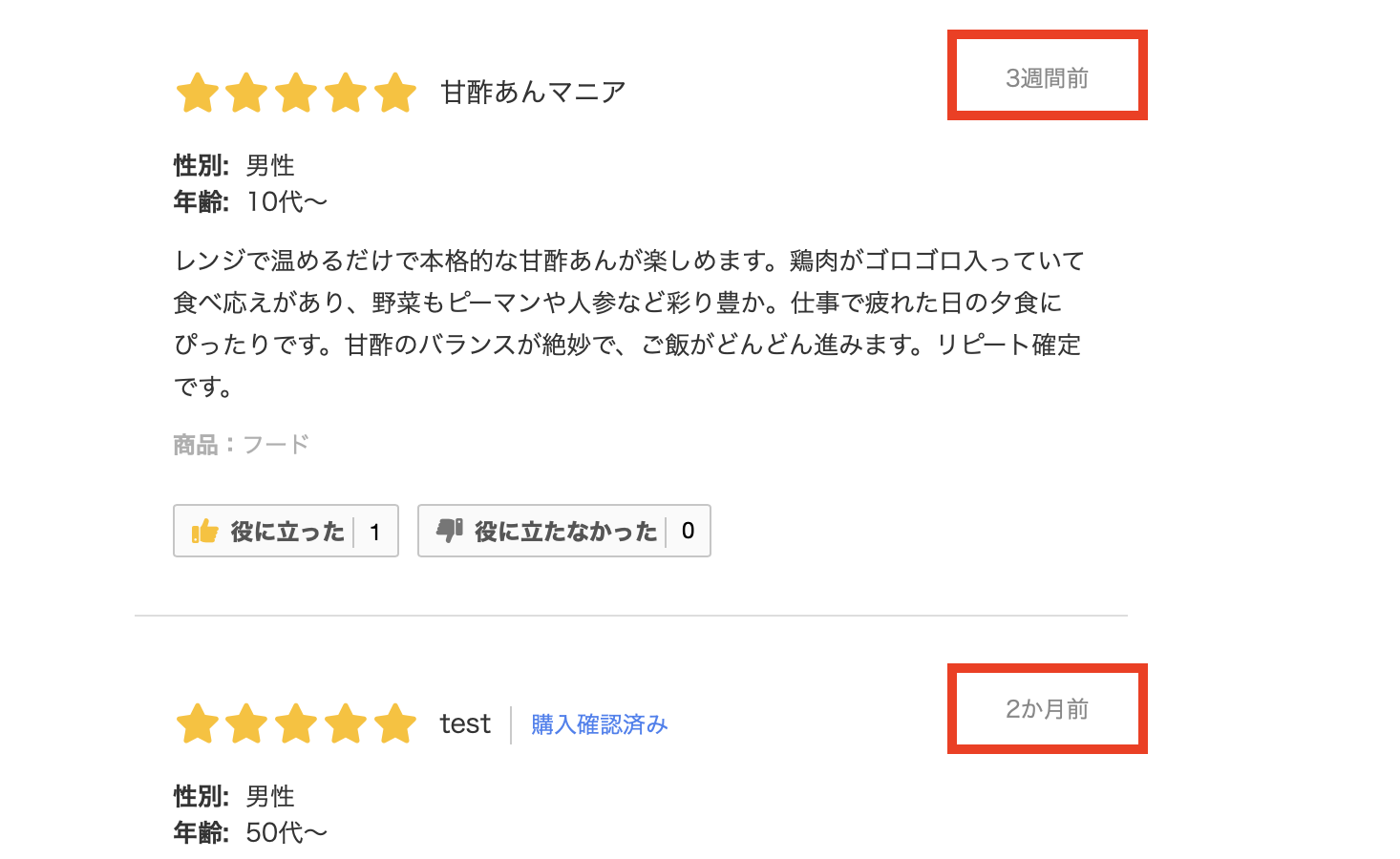Click third star of 甘酢あんマニア's rating

pos(296,94)
